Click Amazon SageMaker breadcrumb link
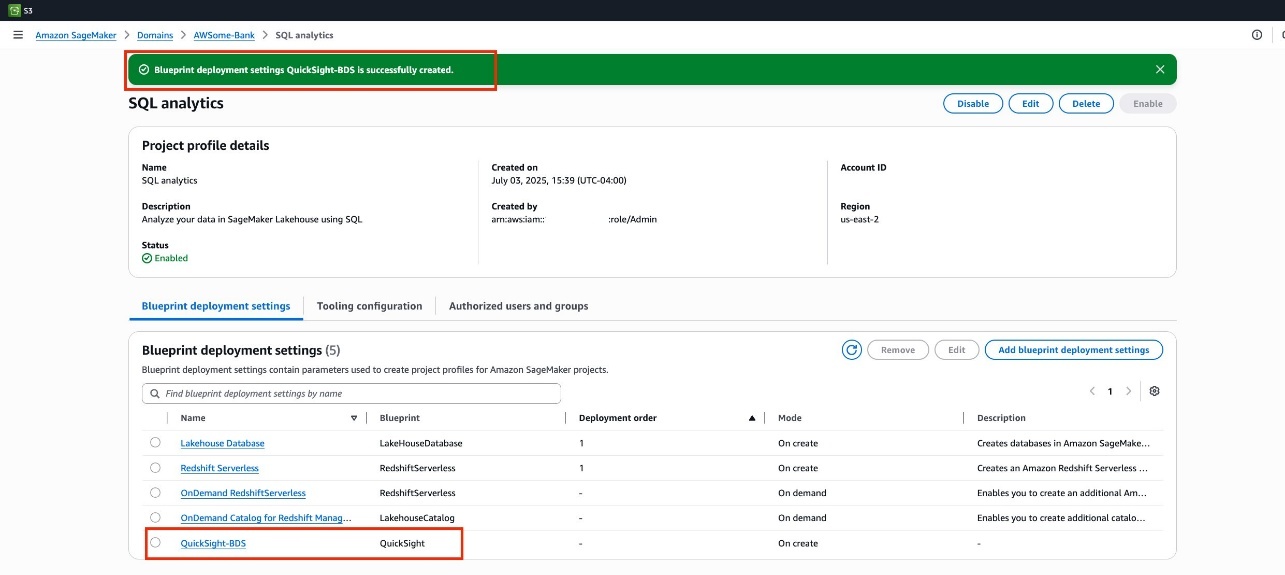 coord(76,35)
